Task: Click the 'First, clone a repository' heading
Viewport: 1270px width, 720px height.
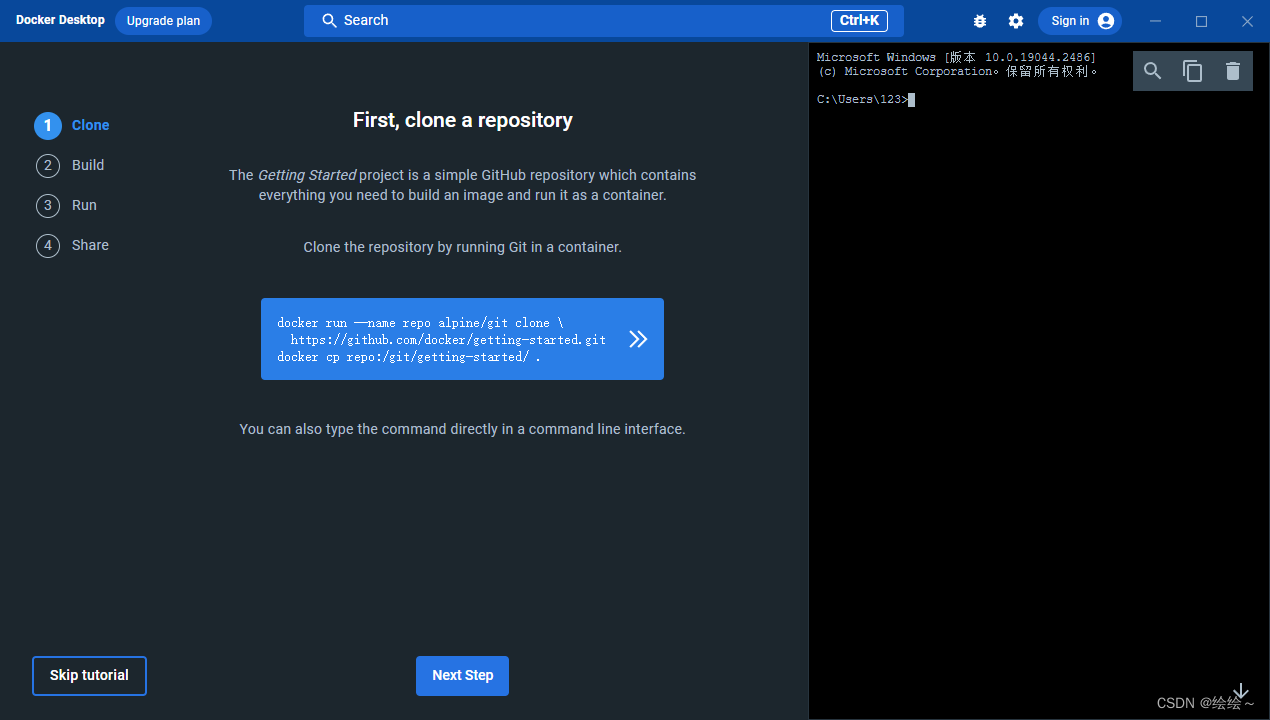Action: click(x=463, y=120)
